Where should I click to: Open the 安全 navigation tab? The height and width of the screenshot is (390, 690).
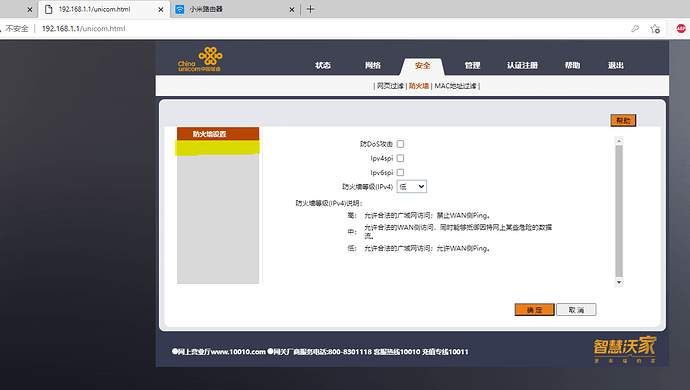click(x=422, y=66)
